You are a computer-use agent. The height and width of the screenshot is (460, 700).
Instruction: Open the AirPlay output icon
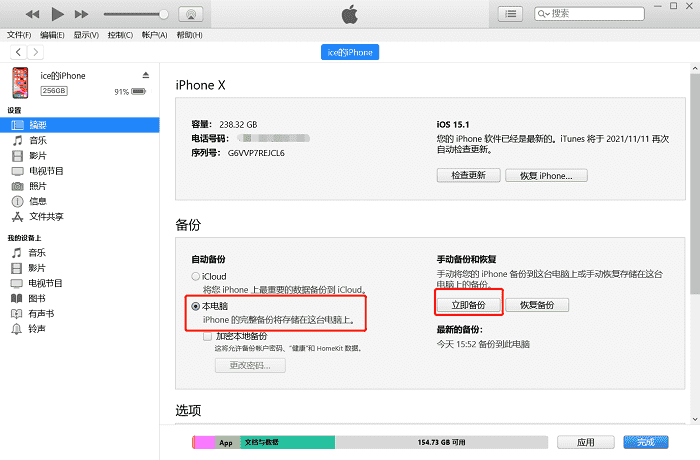(x=191, y=14)
